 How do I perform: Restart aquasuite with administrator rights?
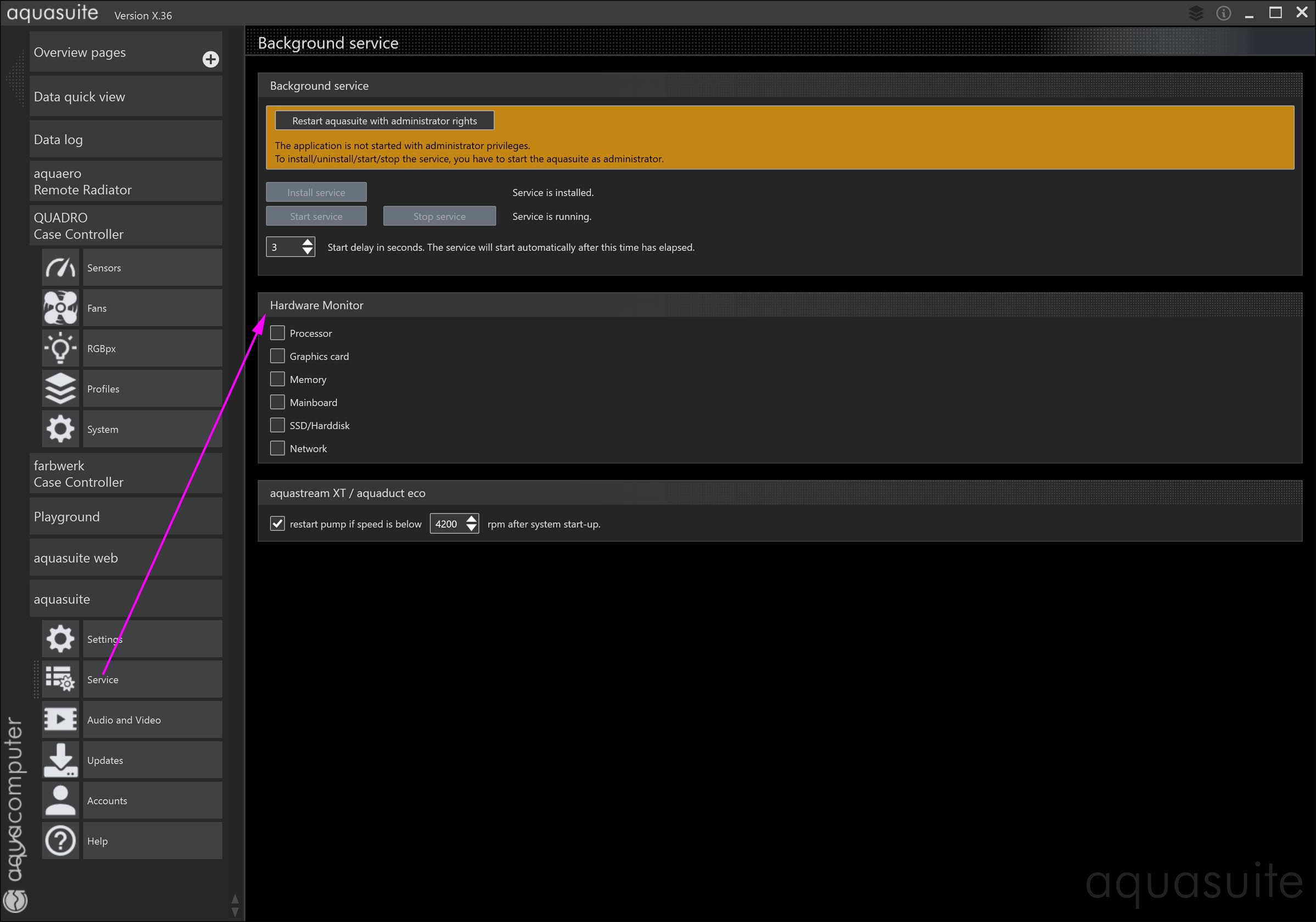pyautogui.click(x=384, y=121)
